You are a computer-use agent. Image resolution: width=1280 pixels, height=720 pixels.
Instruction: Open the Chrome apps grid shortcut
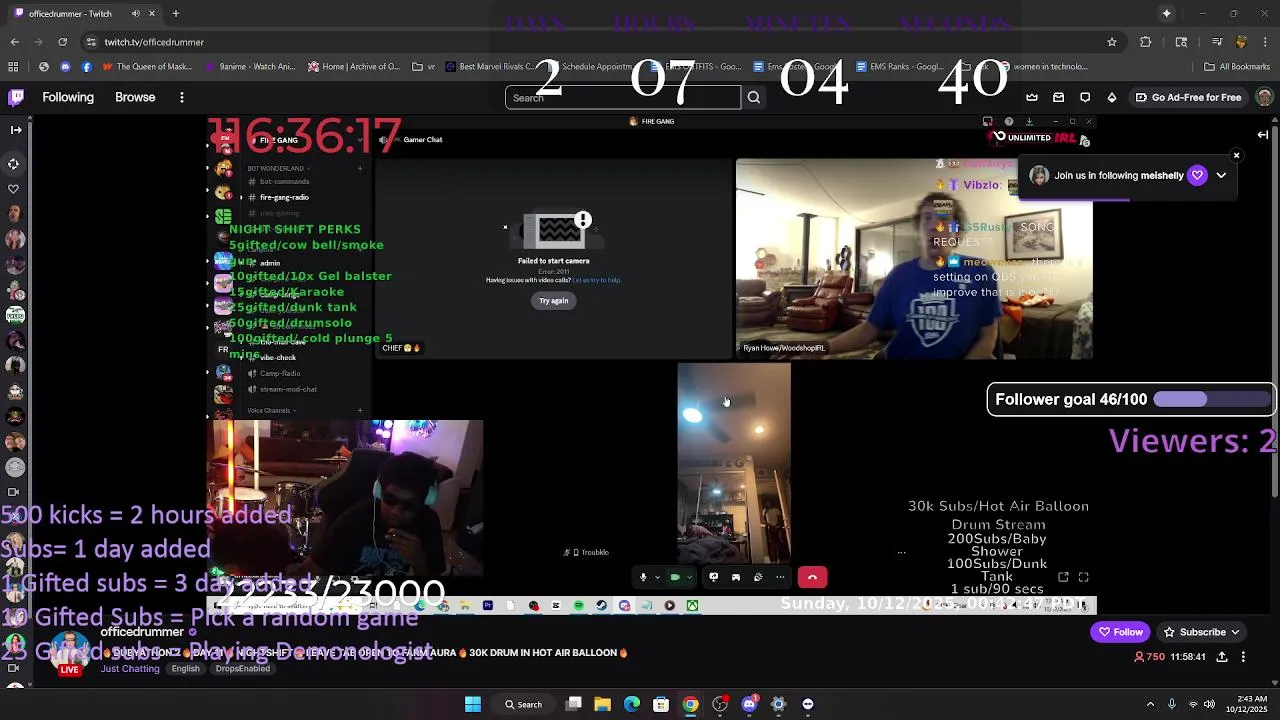tap(13, 67)
